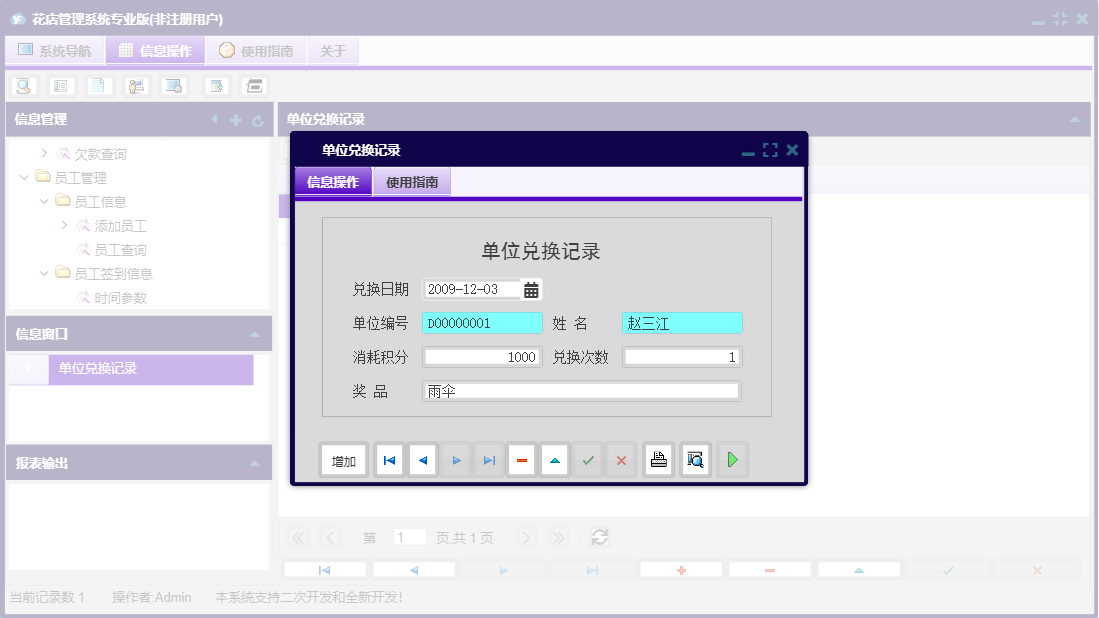Collapse the 员工信息 folder
Image resolution: width=1099 pixels, height=618 pixels.
tap(43, 201)
